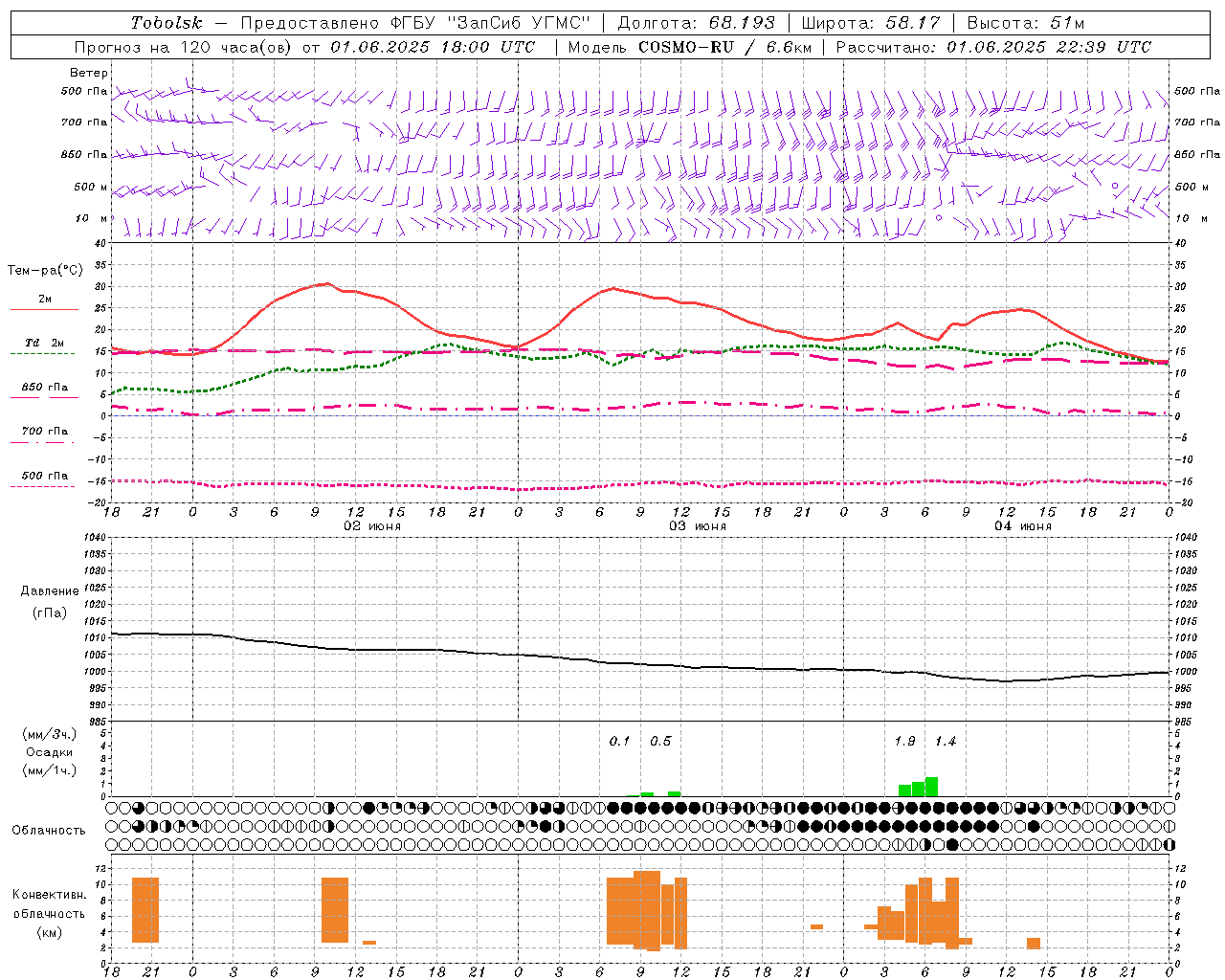This screenshot has width=1225, height=980.
Task: Click the "Тем-ра(°C)" temperature axis title
Action: 45,271
